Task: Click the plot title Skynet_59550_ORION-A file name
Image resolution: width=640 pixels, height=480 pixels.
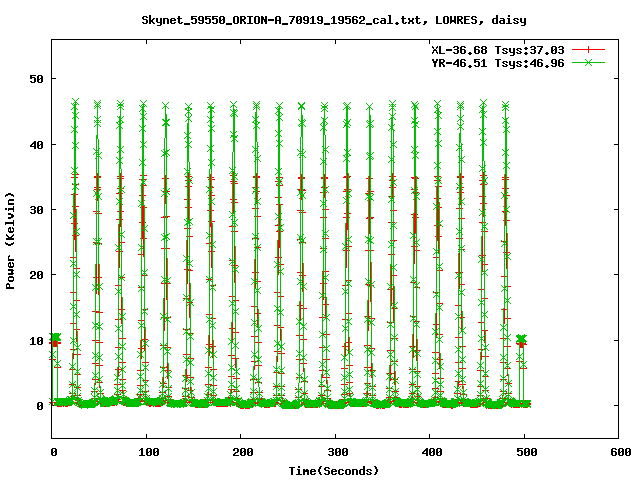Action: click(281, 20)
